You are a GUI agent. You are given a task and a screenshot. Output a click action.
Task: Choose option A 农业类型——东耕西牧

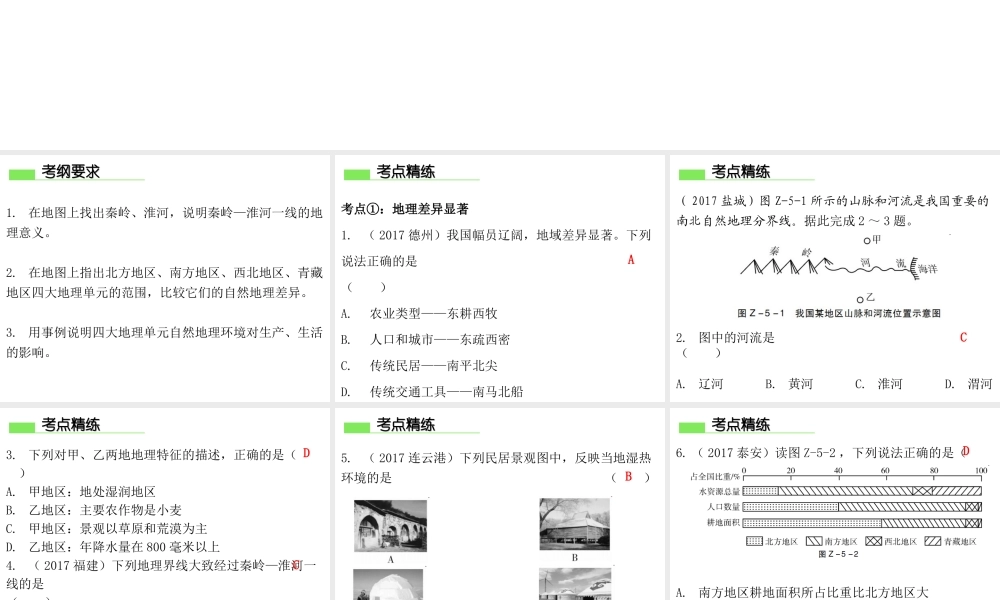coord(419,314)
